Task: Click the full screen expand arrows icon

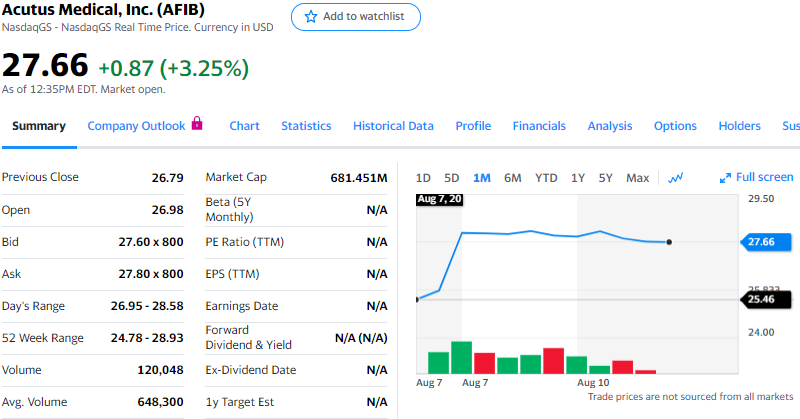Action: click(x=725, y=178)
